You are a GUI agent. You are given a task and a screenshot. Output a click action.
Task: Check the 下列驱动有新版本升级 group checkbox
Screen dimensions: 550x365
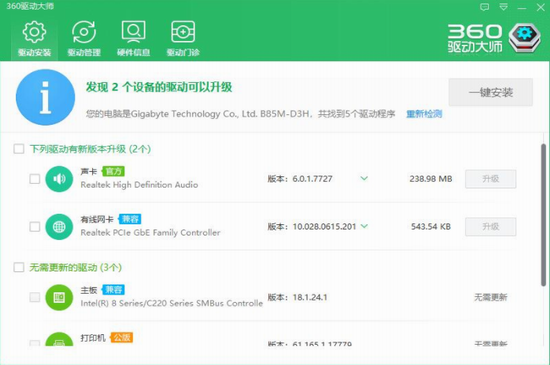19,149
